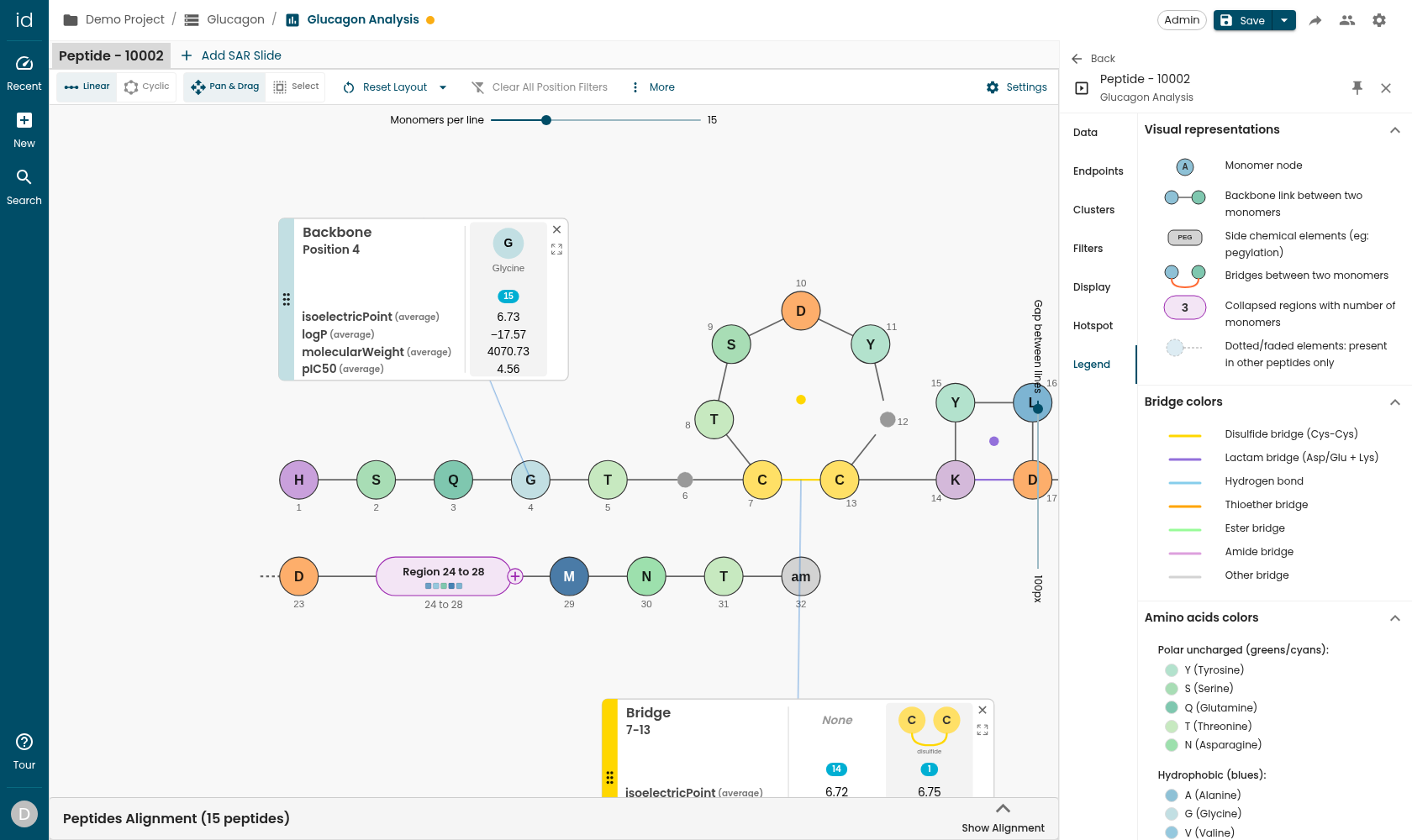Open the More toolbar menu

(653, 87)
